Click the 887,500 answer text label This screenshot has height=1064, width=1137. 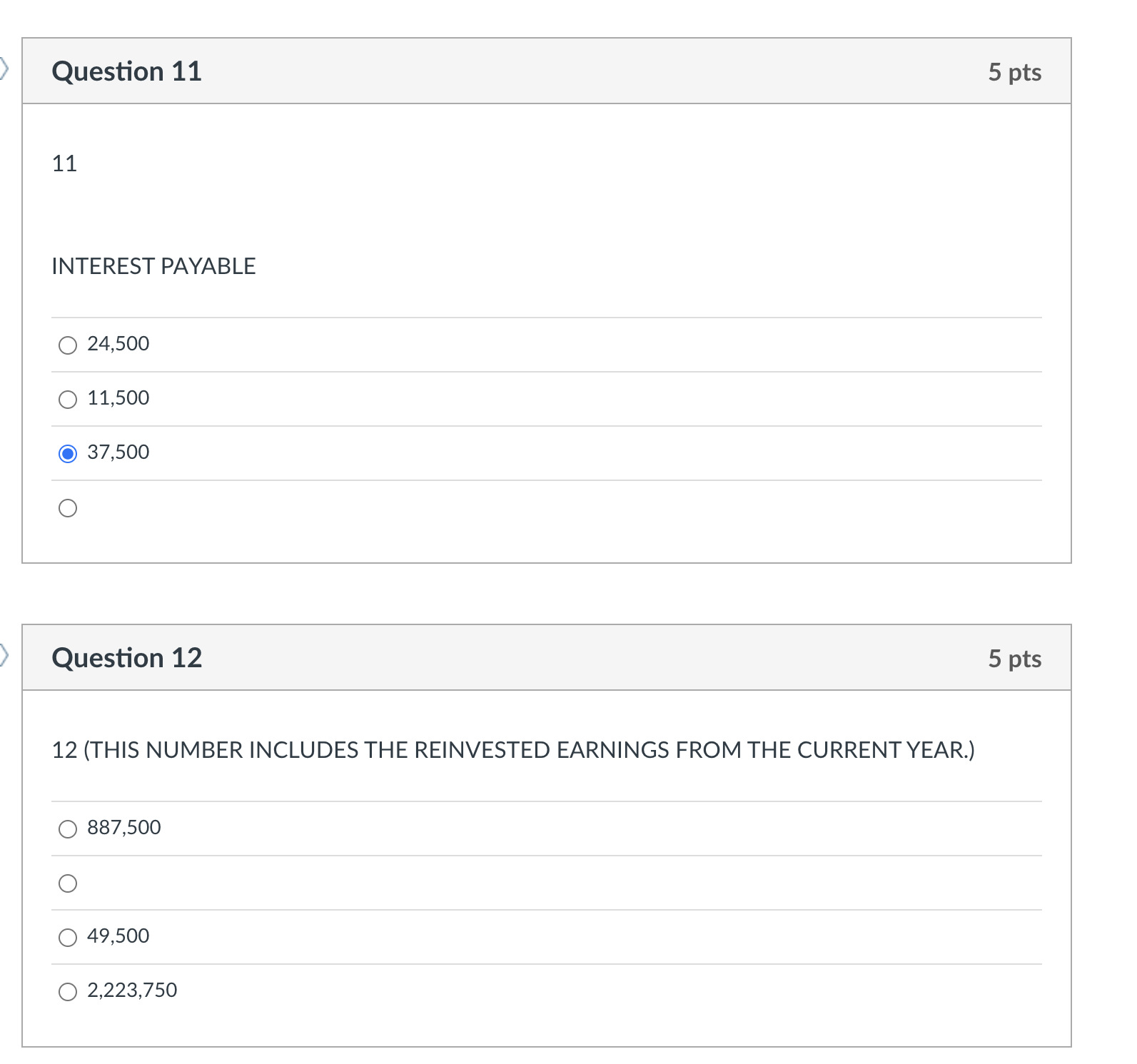[x=124, y=828]
